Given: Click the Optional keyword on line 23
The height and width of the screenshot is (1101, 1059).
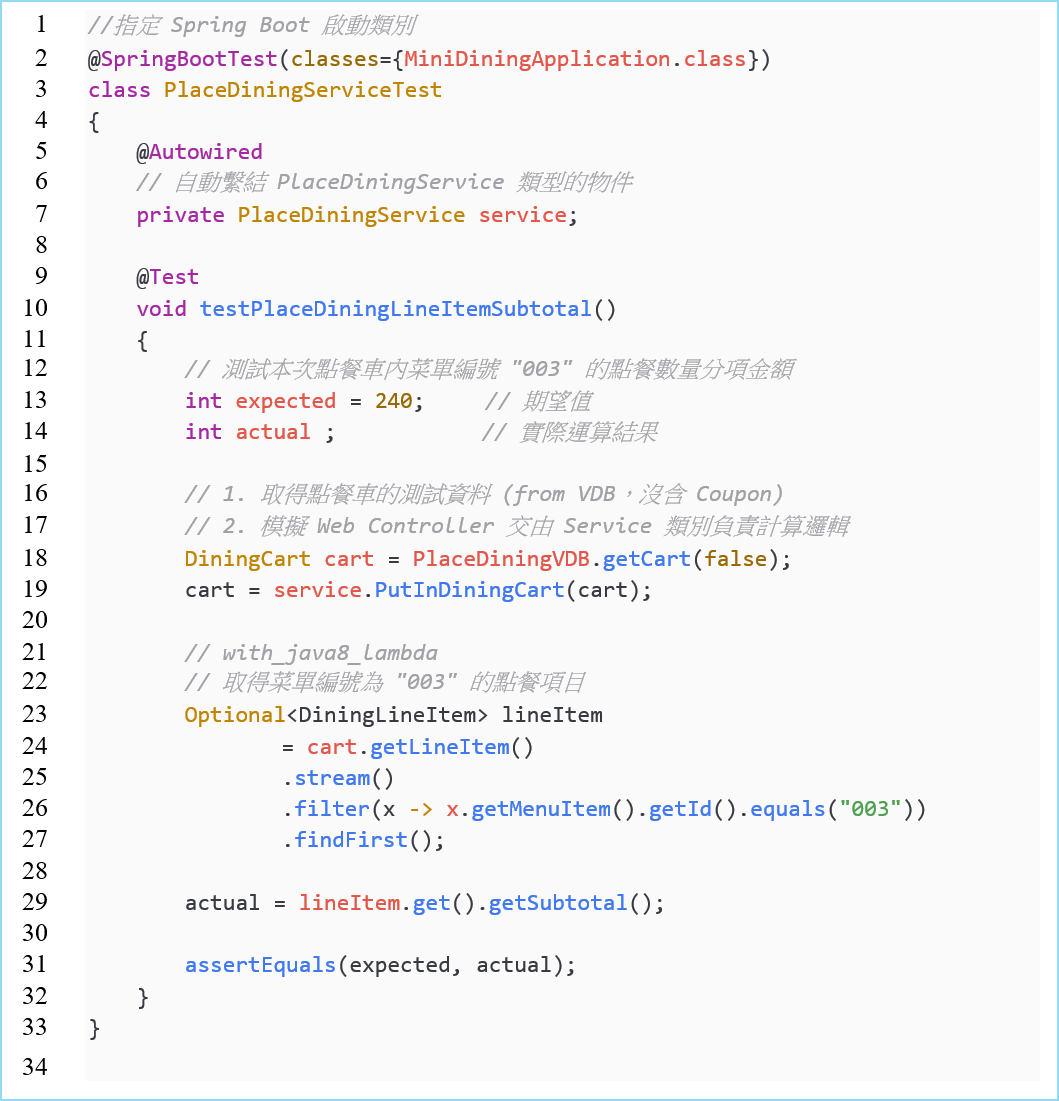Looking at the screenshot, I should point(235,715).
